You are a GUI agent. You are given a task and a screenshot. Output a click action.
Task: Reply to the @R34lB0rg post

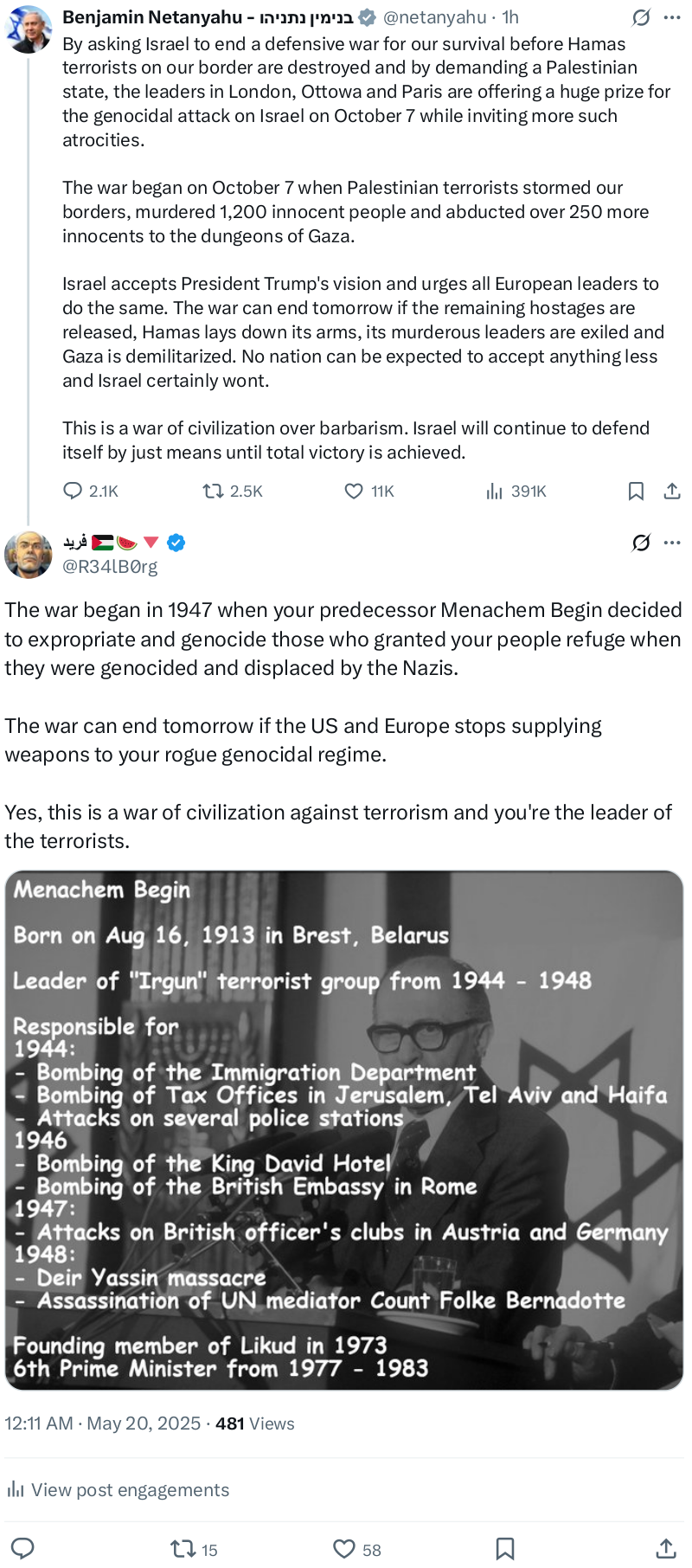click(x=22, y=1548)
